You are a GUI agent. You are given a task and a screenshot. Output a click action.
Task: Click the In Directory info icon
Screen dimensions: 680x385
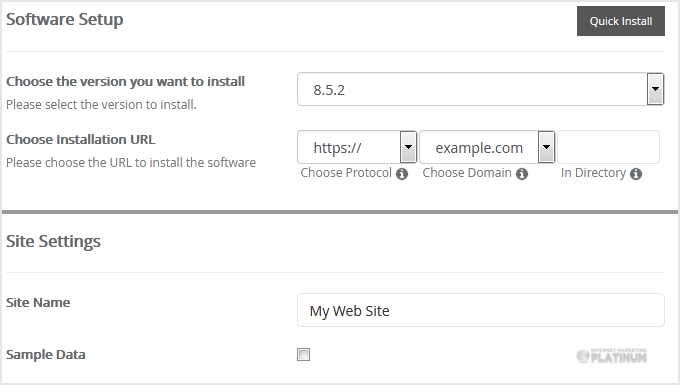[x=636, y=174]
